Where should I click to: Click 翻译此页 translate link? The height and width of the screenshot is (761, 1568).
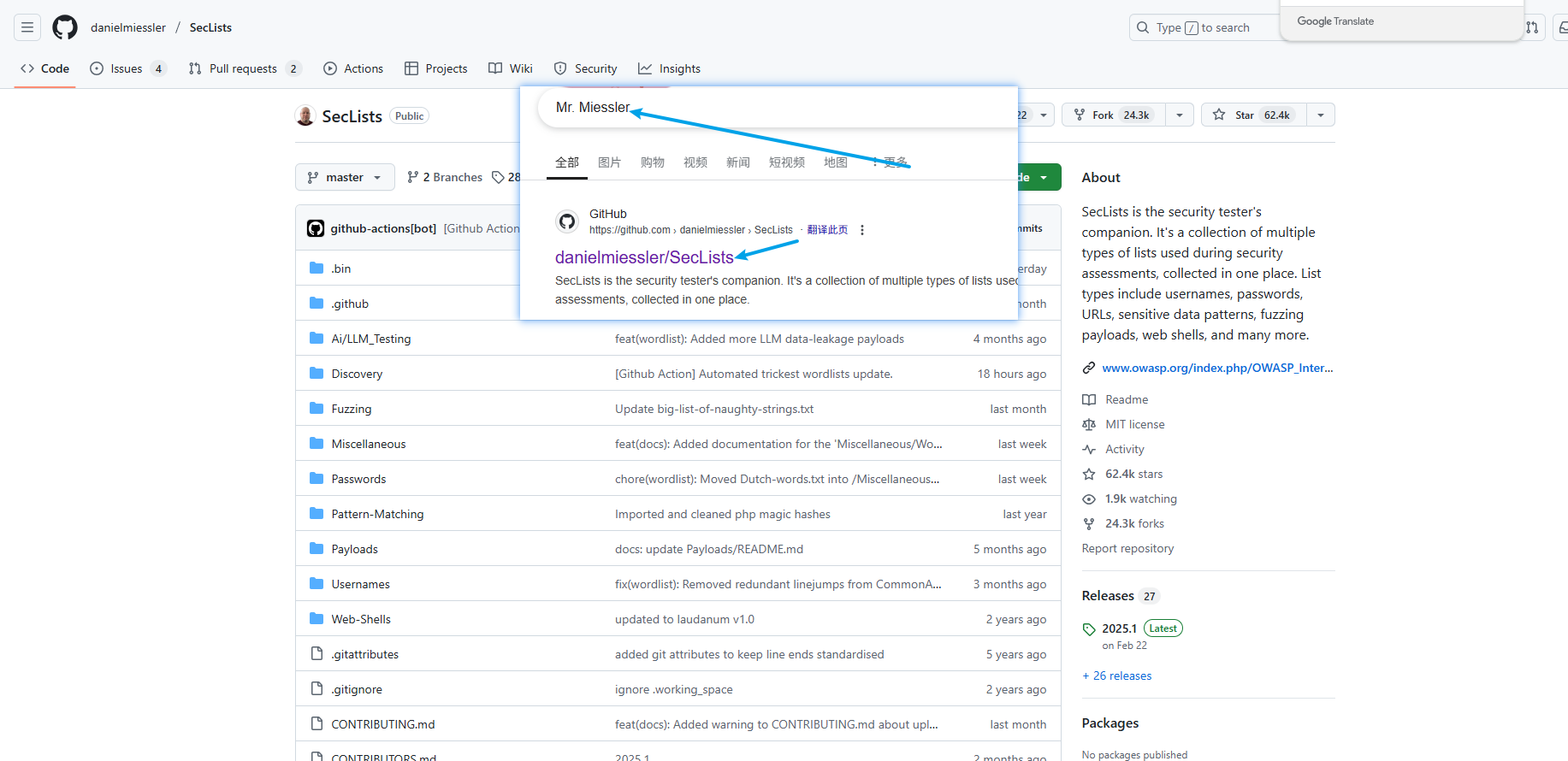point(827,230)
